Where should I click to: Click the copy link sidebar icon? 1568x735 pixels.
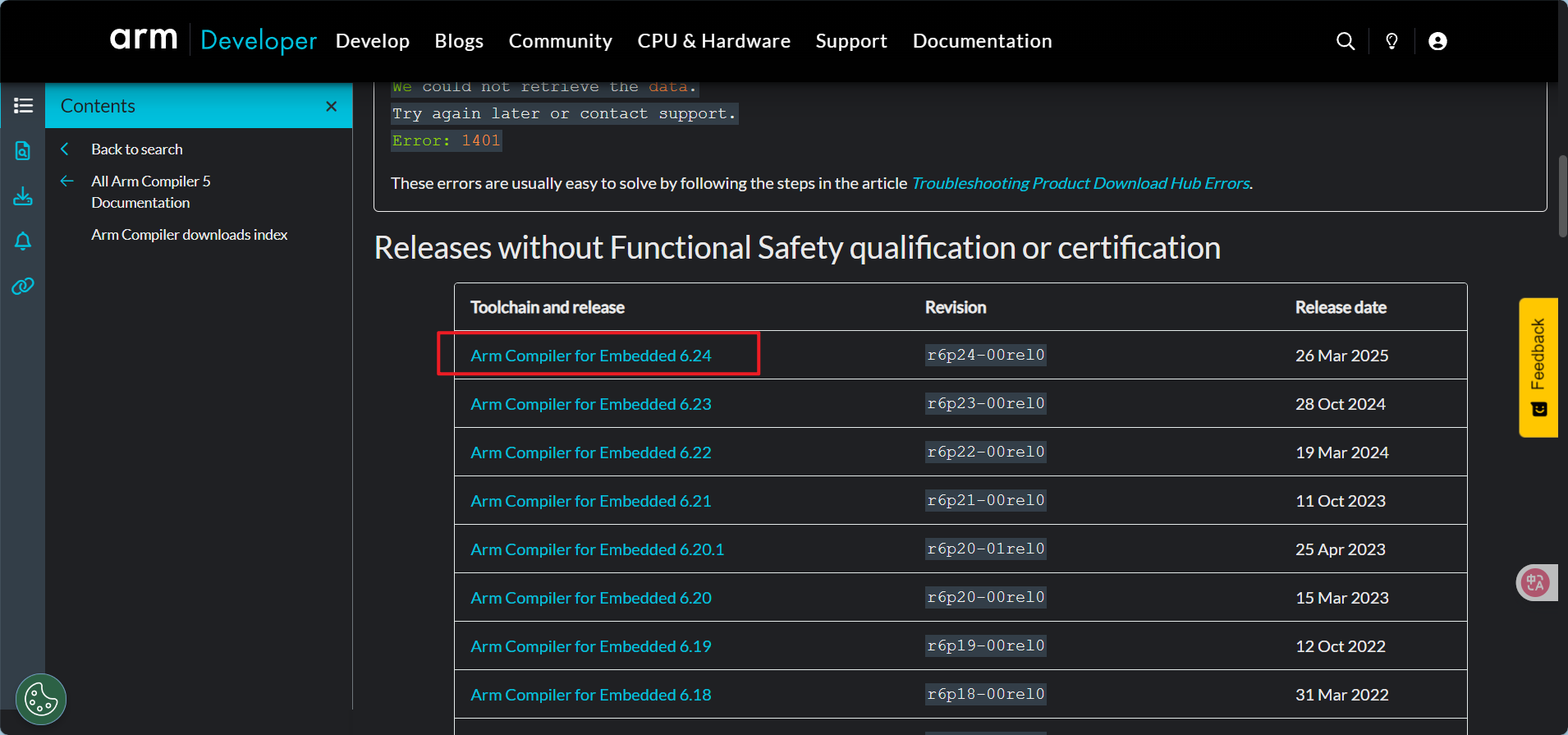point(23,286)
